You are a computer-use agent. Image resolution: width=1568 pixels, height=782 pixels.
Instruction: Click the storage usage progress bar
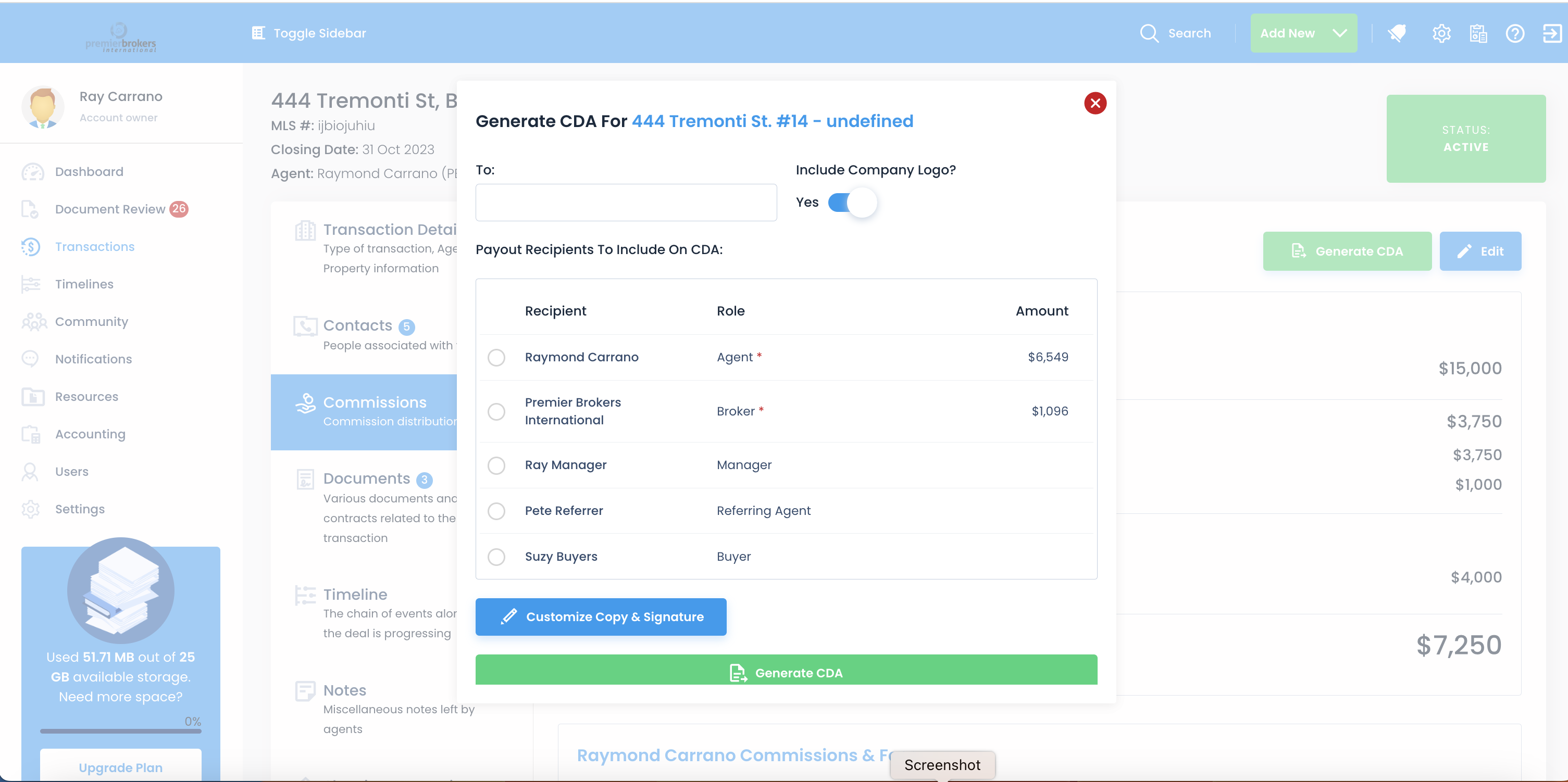[x=120, y=731]
